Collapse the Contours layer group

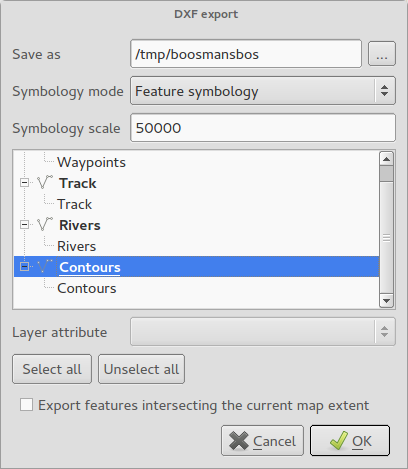pos(24,266)
